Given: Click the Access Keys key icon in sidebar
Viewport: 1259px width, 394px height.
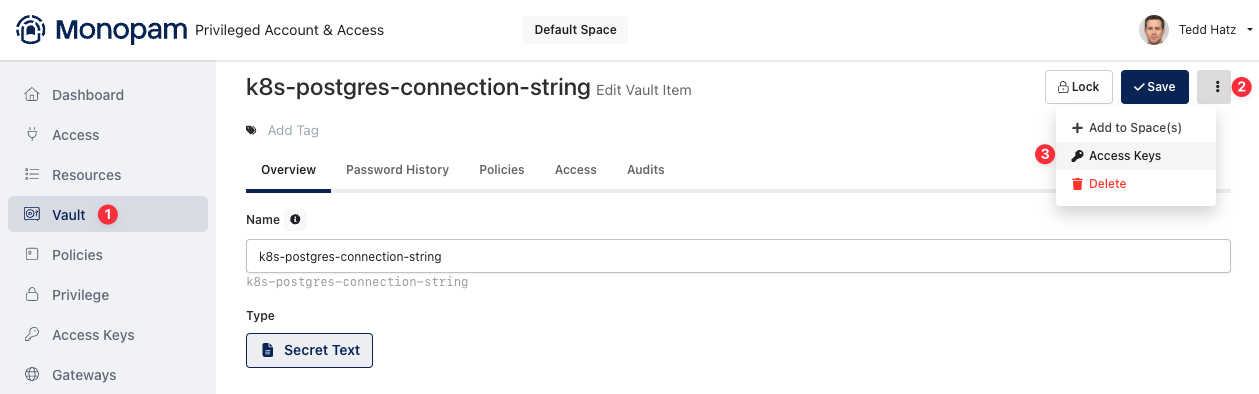Looking at the screenshot, I should click(x=32, y=335).
